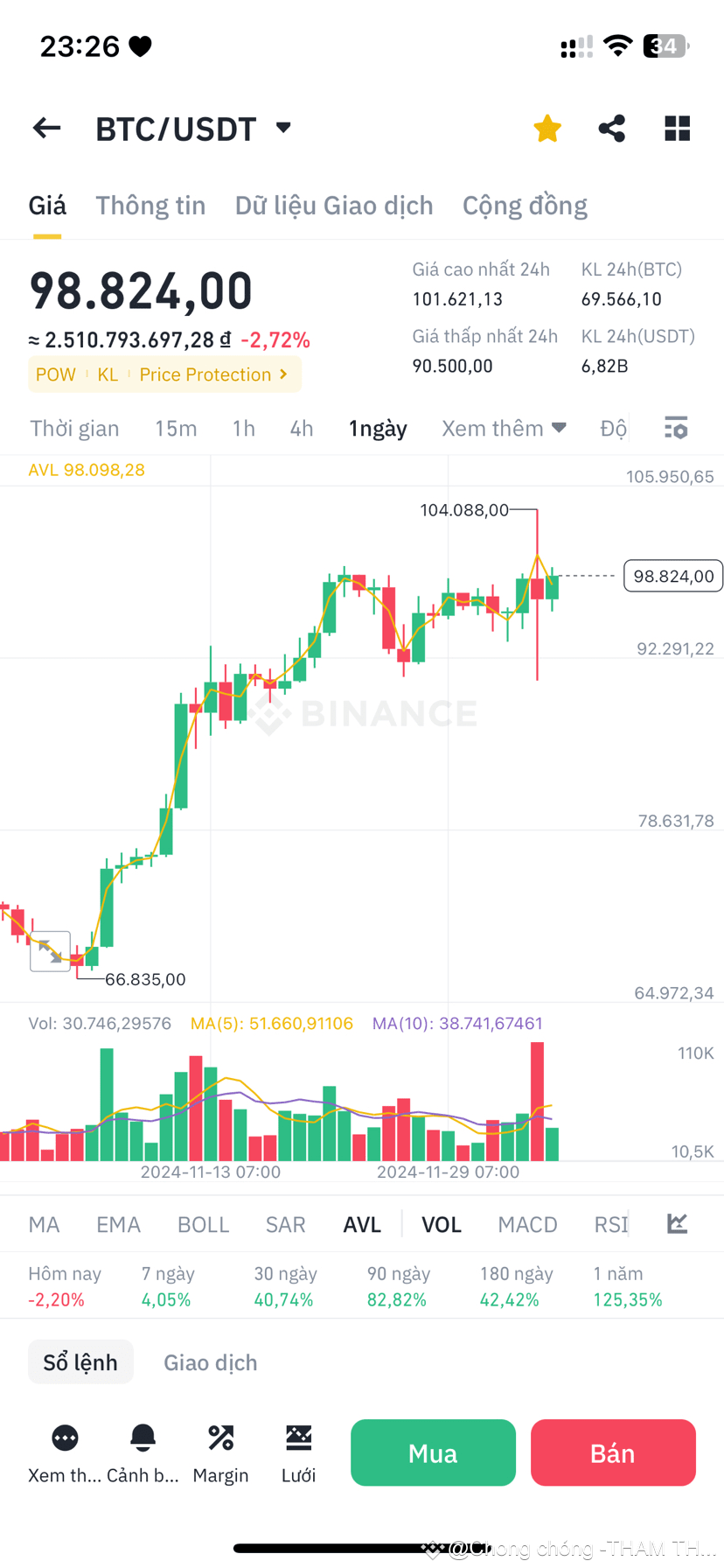The height and width of the screenshot is (1568, 724).
Task: Open the Cộng đồng tab
Action: point(525,206)
